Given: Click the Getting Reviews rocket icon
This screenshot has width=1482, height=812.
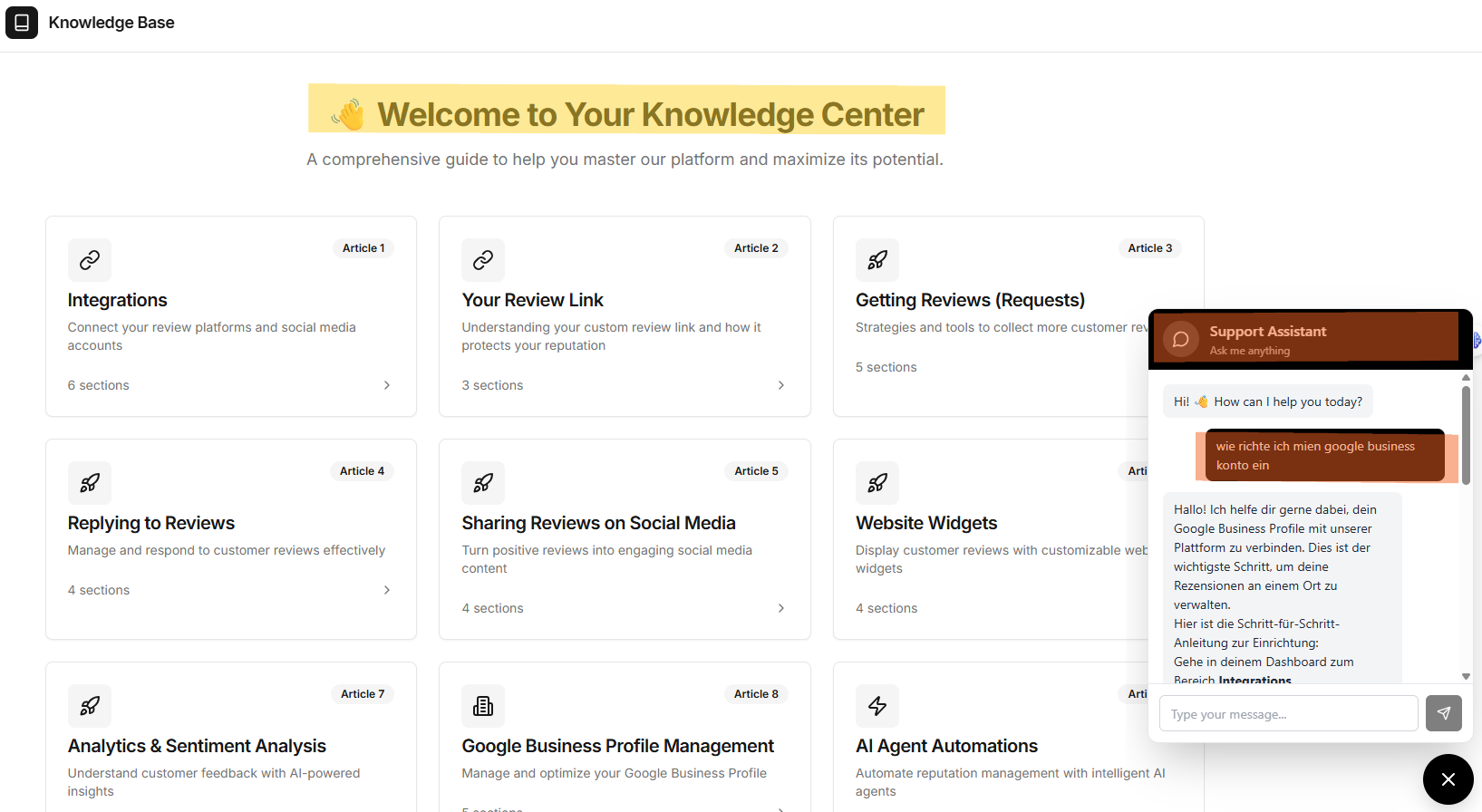Looking at the screenshot, I should (x=877, y=260).
